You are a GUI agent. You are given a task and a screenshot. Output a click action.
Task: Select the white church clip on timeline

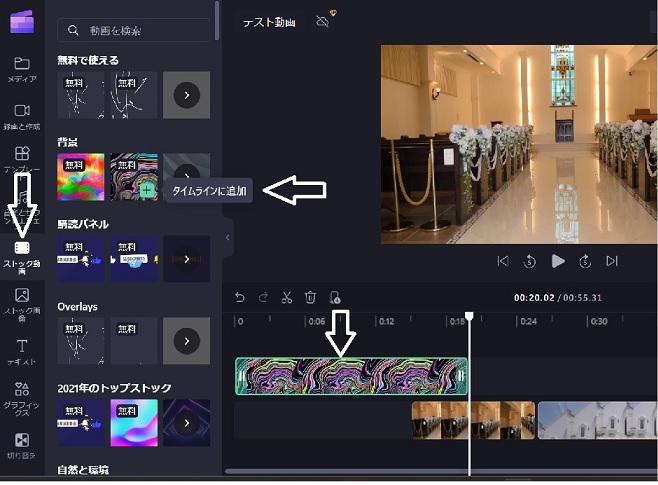point(598,420)
